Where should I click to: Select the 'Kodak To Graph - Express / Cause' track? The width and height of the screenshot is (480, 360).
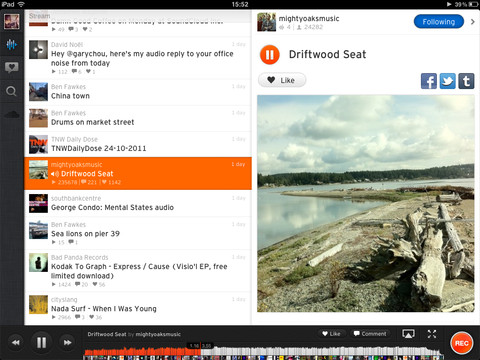tap(138, 271)
